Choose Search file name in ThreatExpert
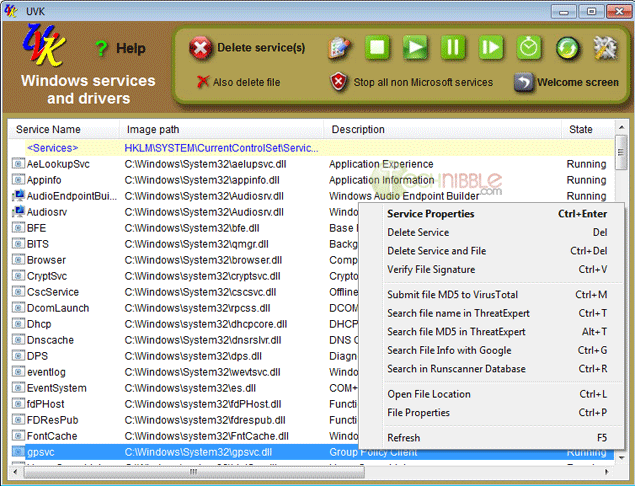Viewport: 635px width, 486px height. pos(497,313)
